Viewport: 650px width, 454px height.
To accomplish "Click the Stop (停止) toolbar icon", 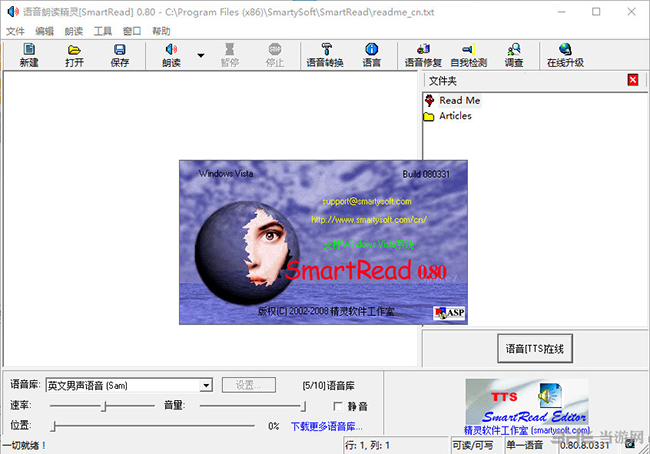I will click(x=274, y=55).
